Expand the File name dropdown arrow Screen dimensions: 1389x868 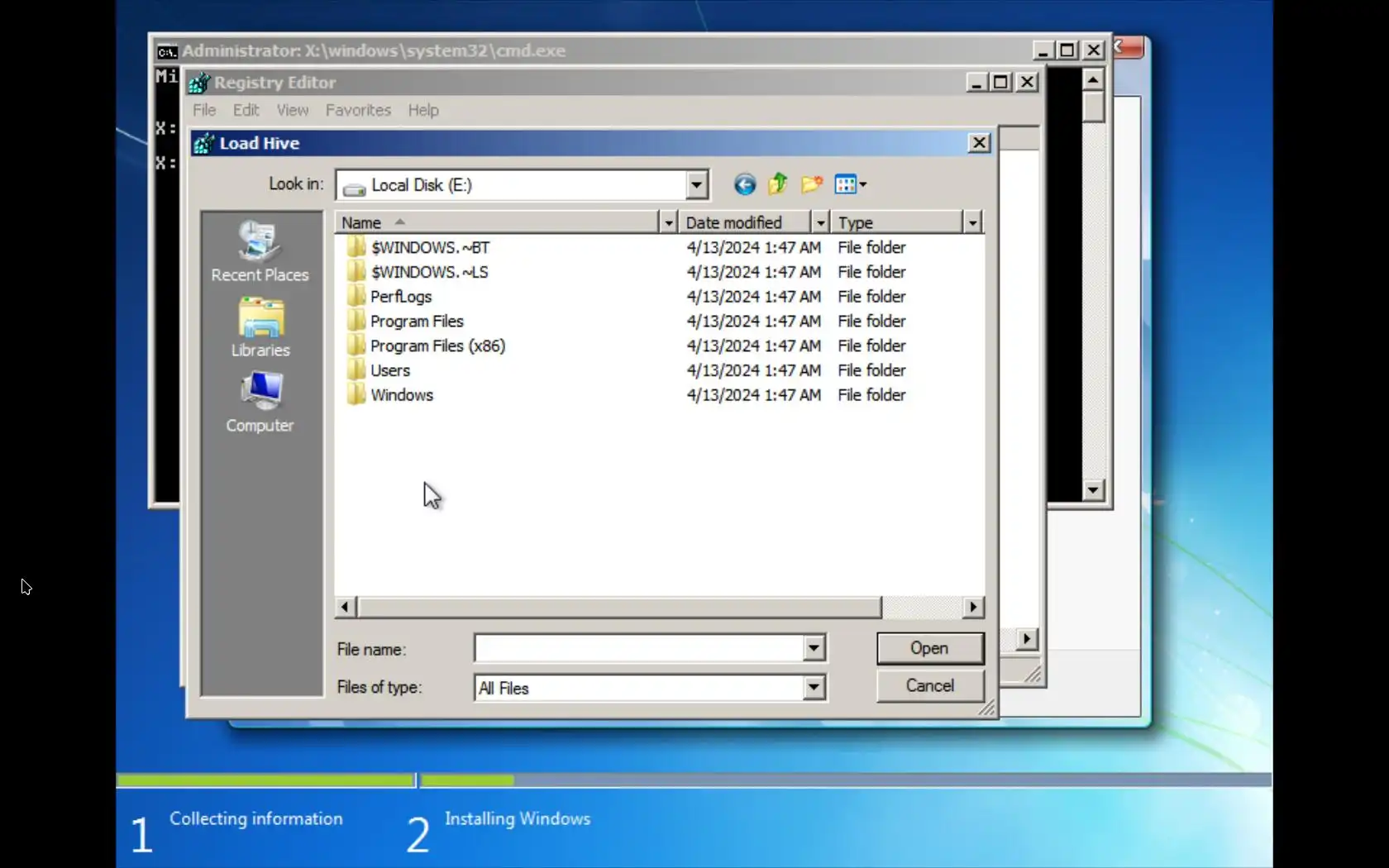pyautogui.click(x=814, y=648)
